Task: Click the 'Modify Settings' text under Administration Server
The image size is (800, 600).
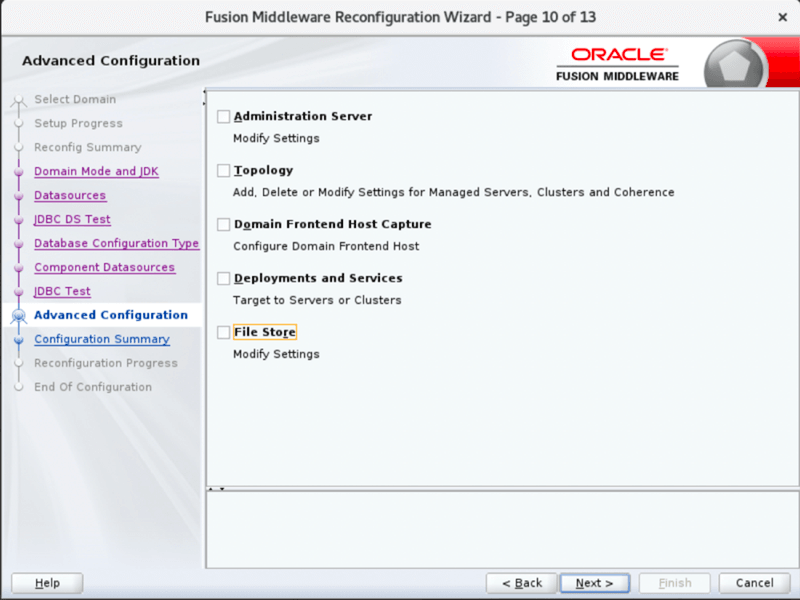Action: 276,138
